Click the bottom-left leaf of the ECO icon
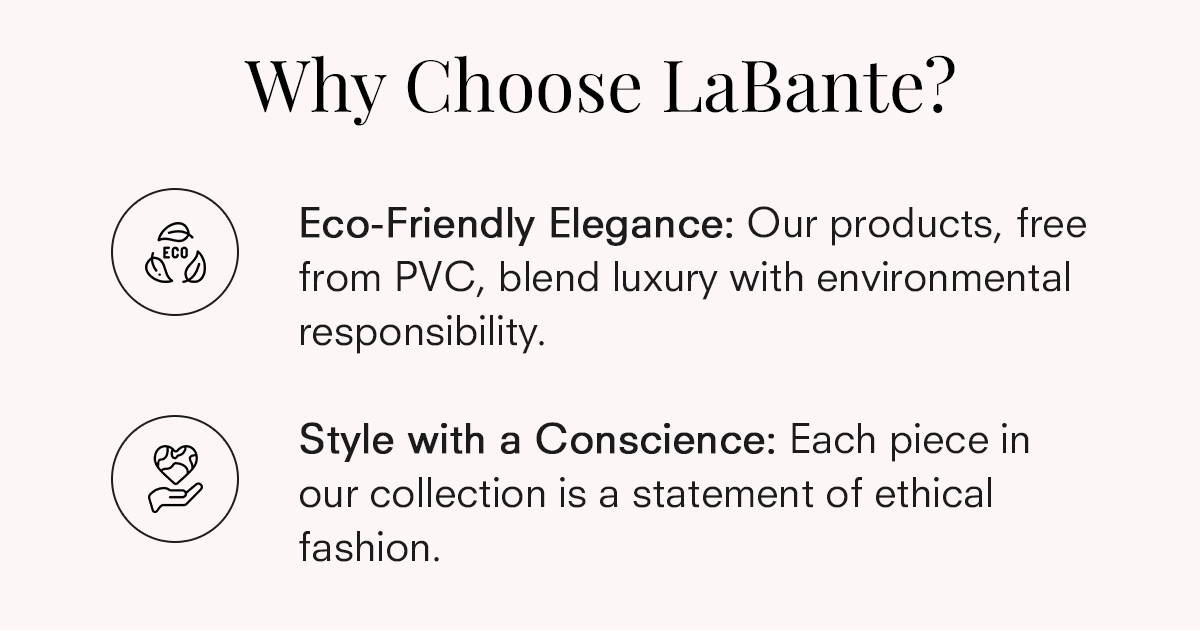This screenshot has height=631, width=1200. click(x=156, y=266)
